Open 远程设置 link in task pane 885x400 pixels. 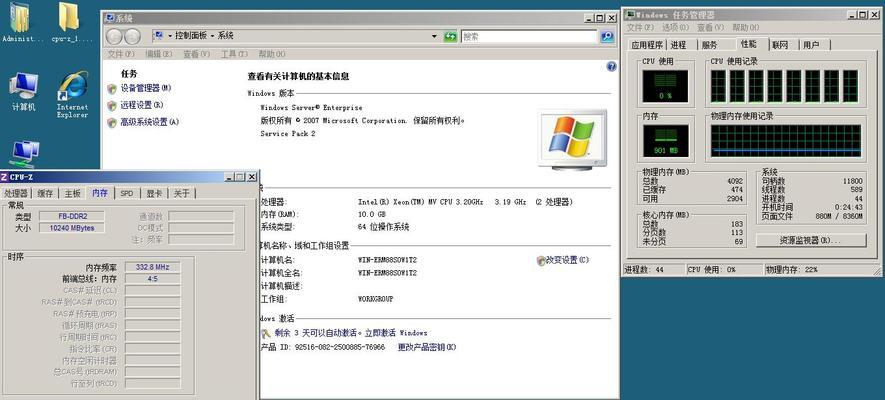142,106
